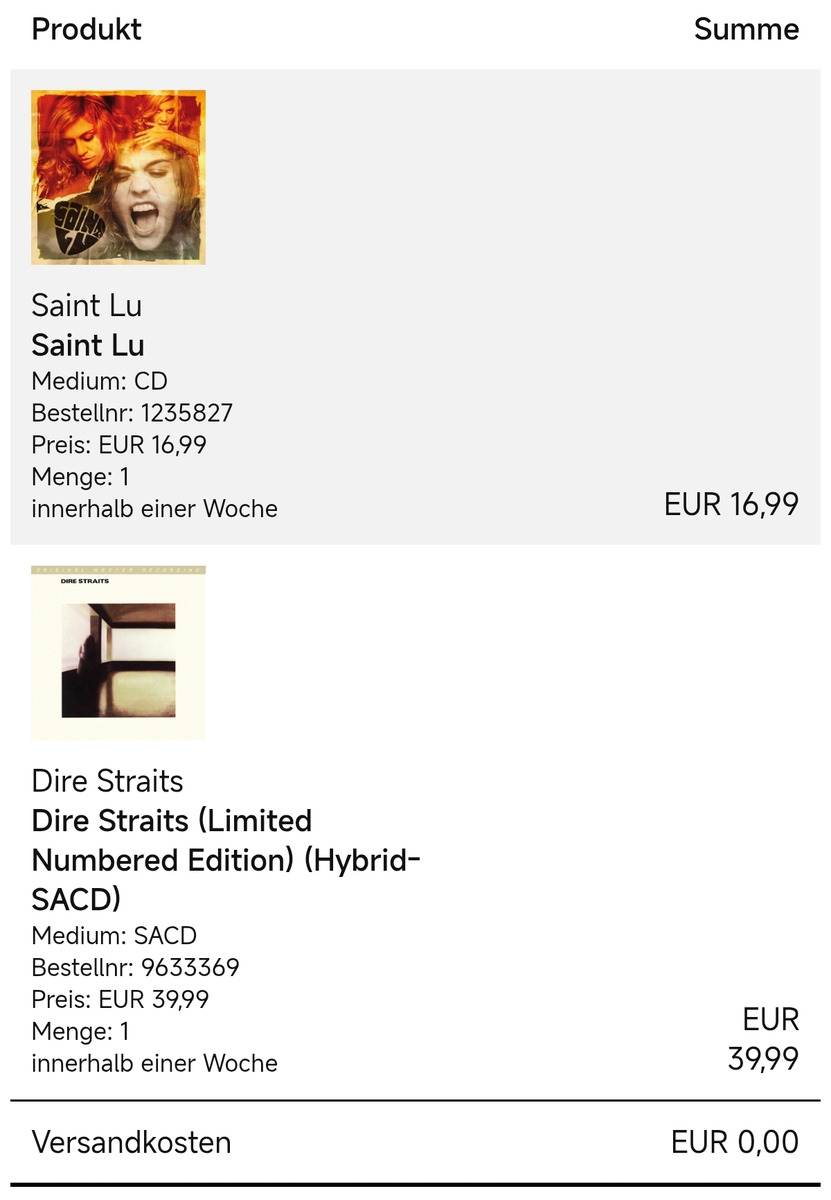Viewport: 831px width, 1200px height.
Task: Click the Produkt column header
Action: [87, 30]
